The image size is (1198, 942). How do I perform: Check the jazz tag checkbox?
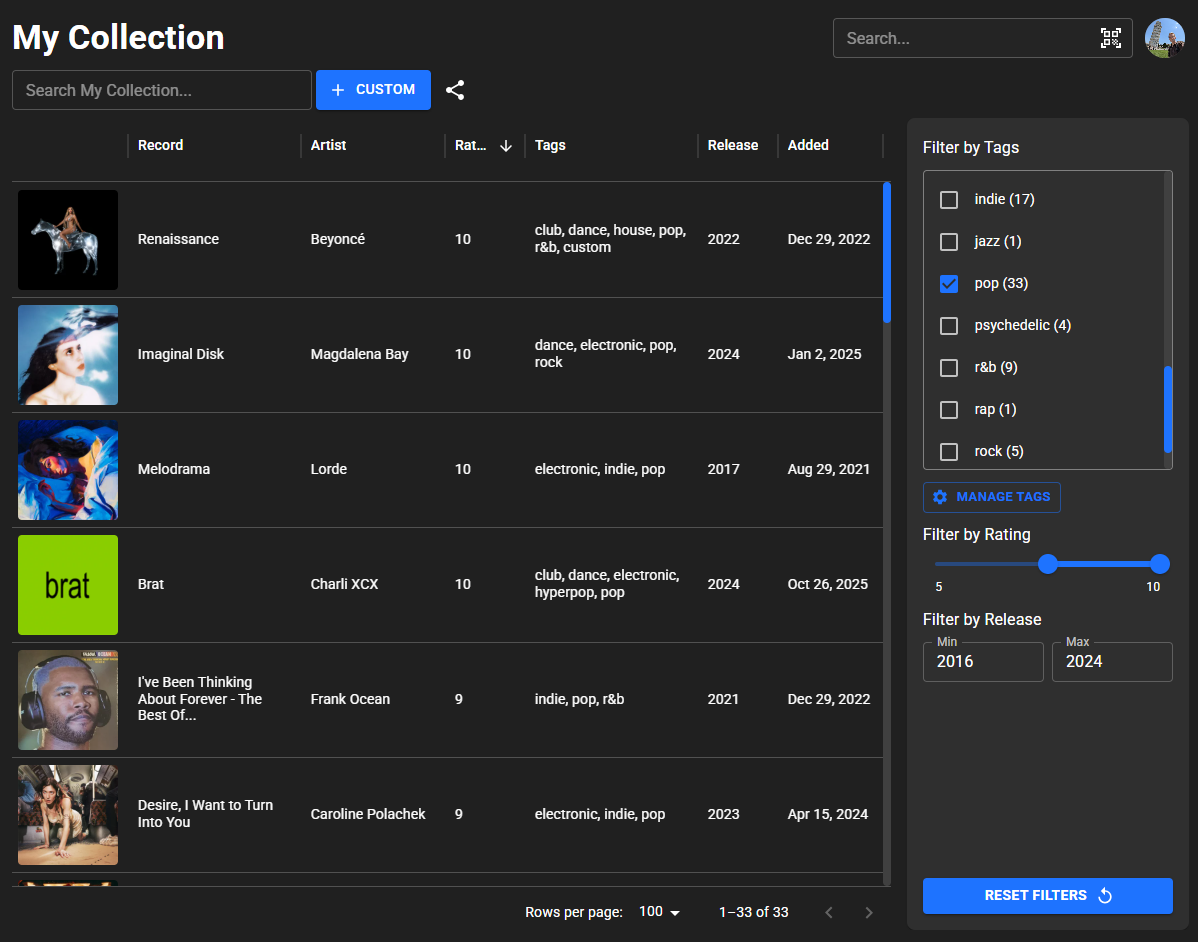948,241
